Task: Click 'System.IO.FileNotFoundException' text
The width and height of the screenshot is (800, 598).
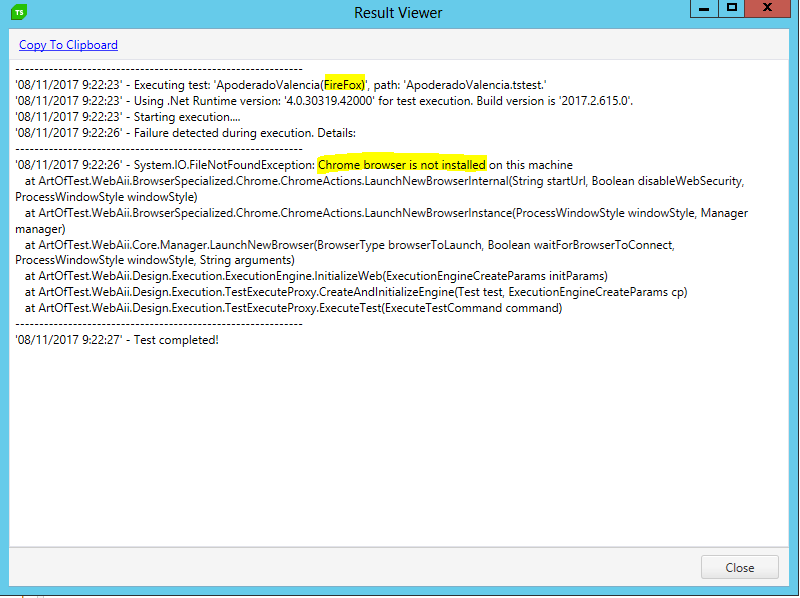Action: (x=224, y=165)
